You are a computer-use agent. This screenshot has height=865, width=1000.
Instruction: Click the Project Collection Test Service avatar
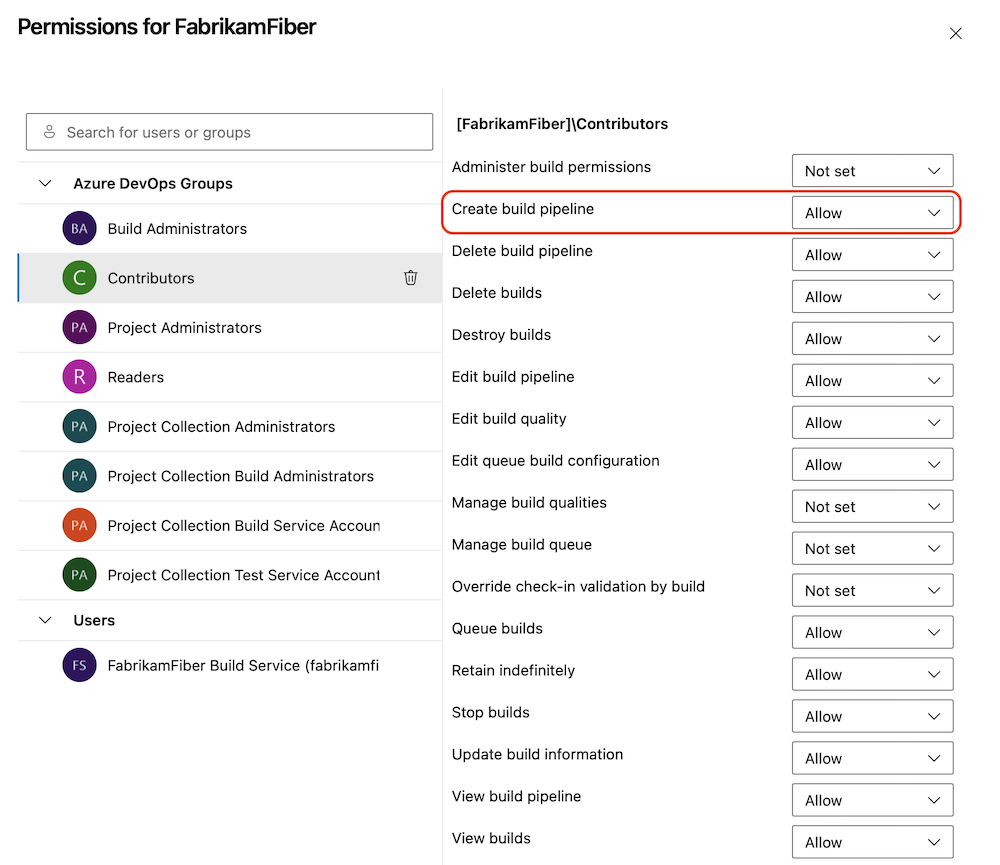[79, 575]
